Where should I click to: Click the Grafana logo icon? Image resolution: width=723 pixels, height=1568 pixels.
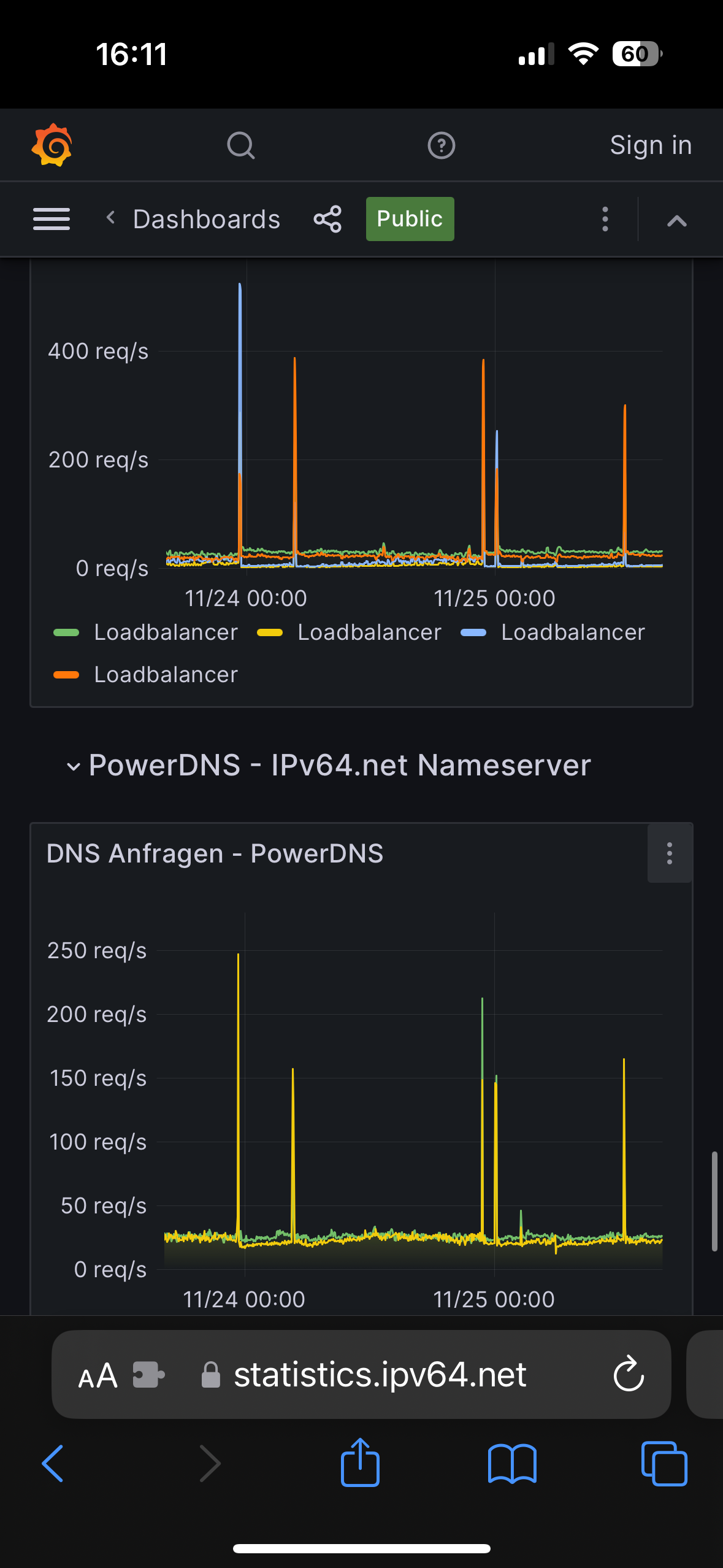point(52,145)
